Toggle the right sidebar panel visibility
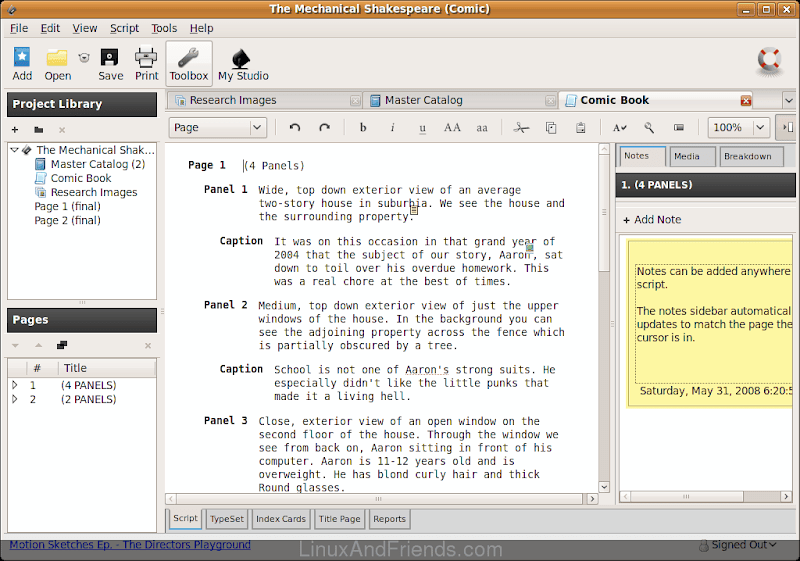The width and height of the screenshot is (800, 561). 787,128
